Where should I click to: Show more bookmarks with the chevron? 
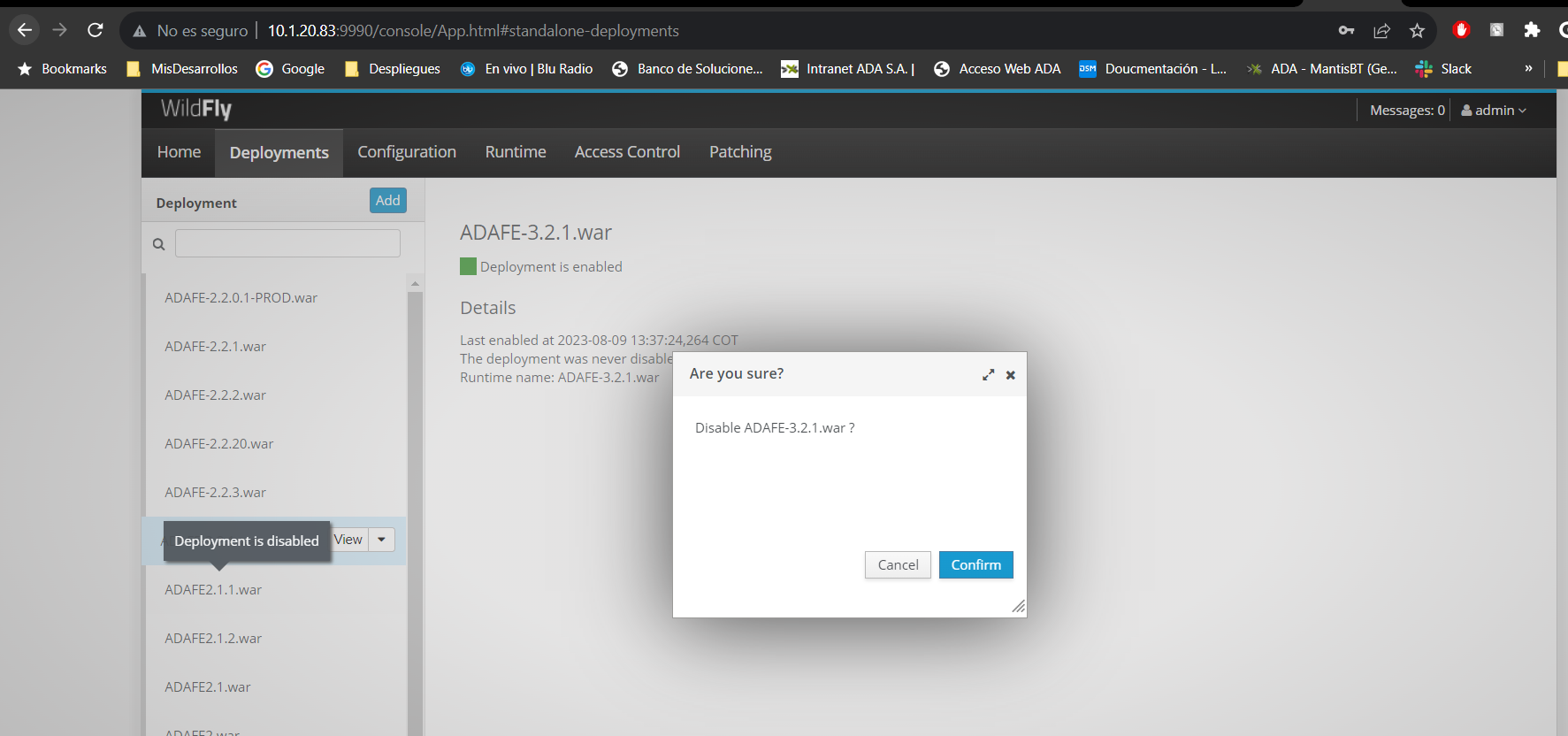[1528, 68]
